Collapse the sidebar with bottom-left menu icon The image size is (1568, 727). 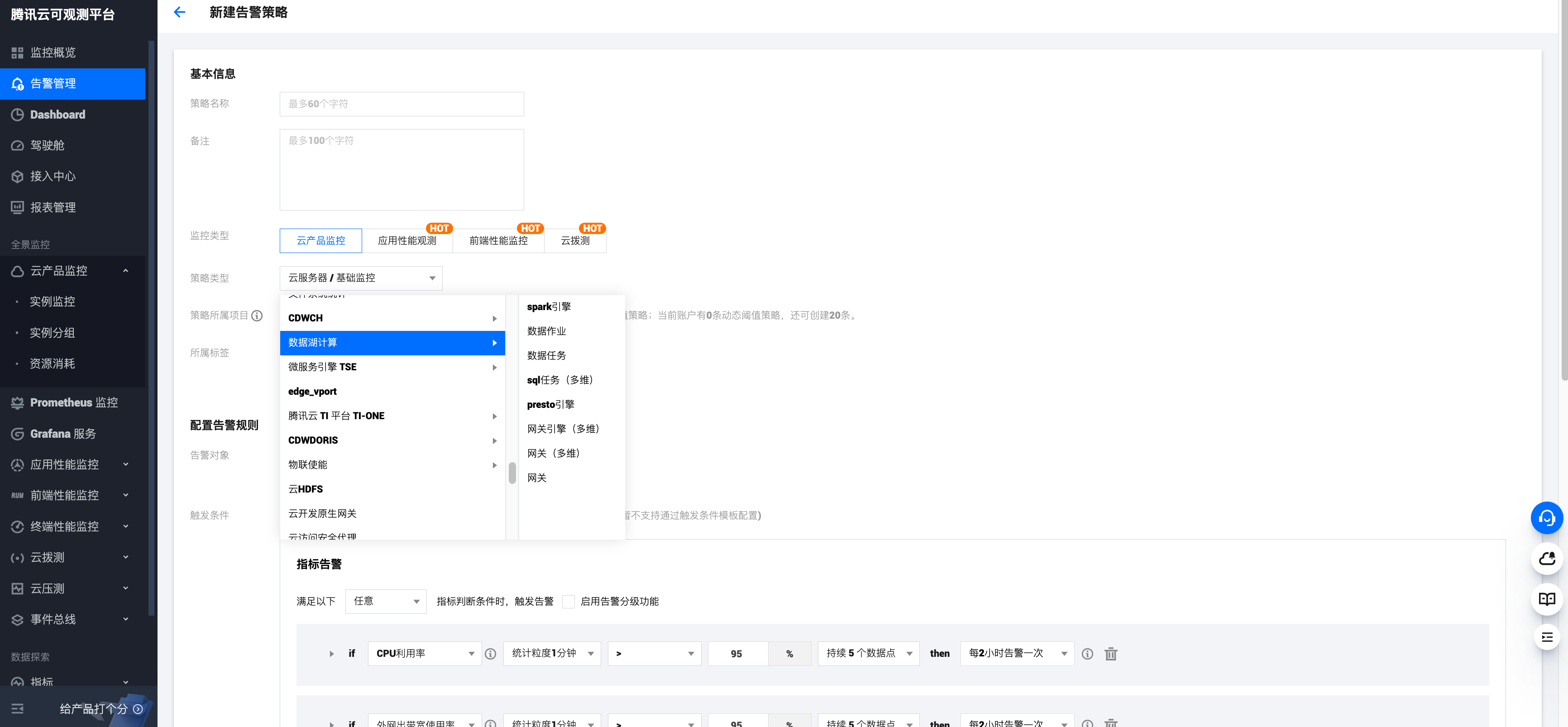click(18, 709)
